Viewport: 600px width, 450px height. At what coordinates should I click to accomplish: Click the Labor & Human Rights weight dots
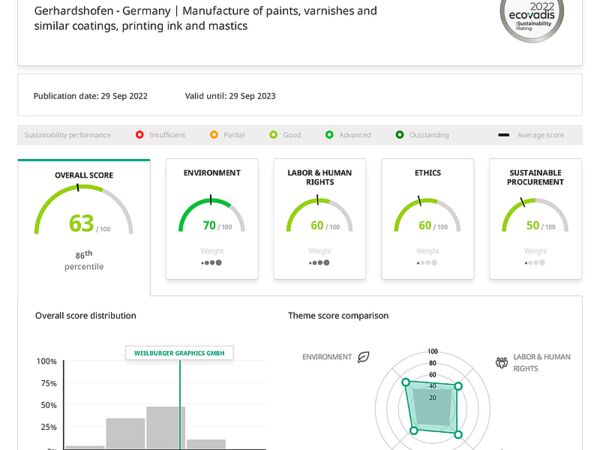[x=320, y=262]
